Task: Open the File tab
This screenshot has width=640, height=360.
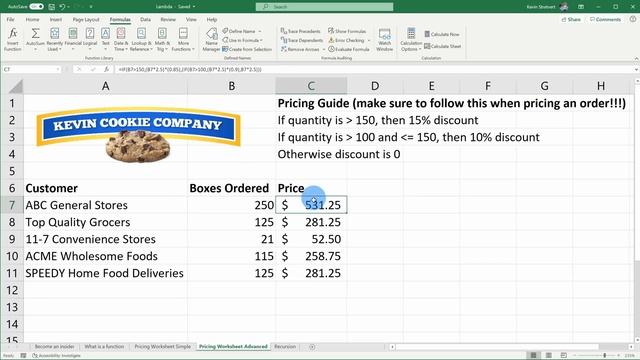Action: (x=10, y=19)
